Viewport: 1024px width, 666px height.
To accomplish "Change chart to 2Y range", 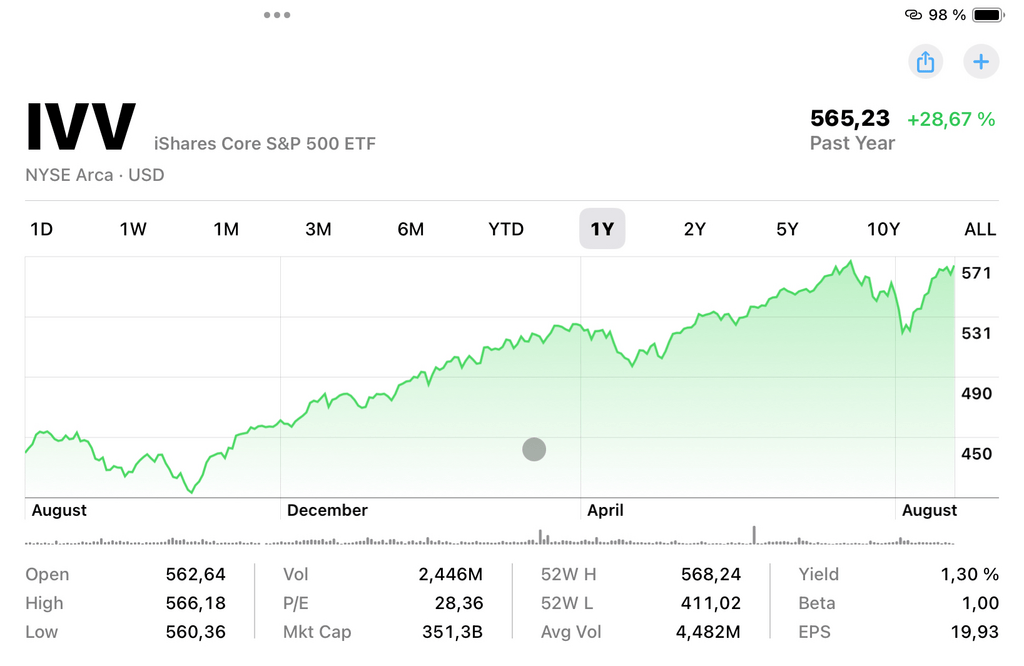I will click(x=695, y=229).
